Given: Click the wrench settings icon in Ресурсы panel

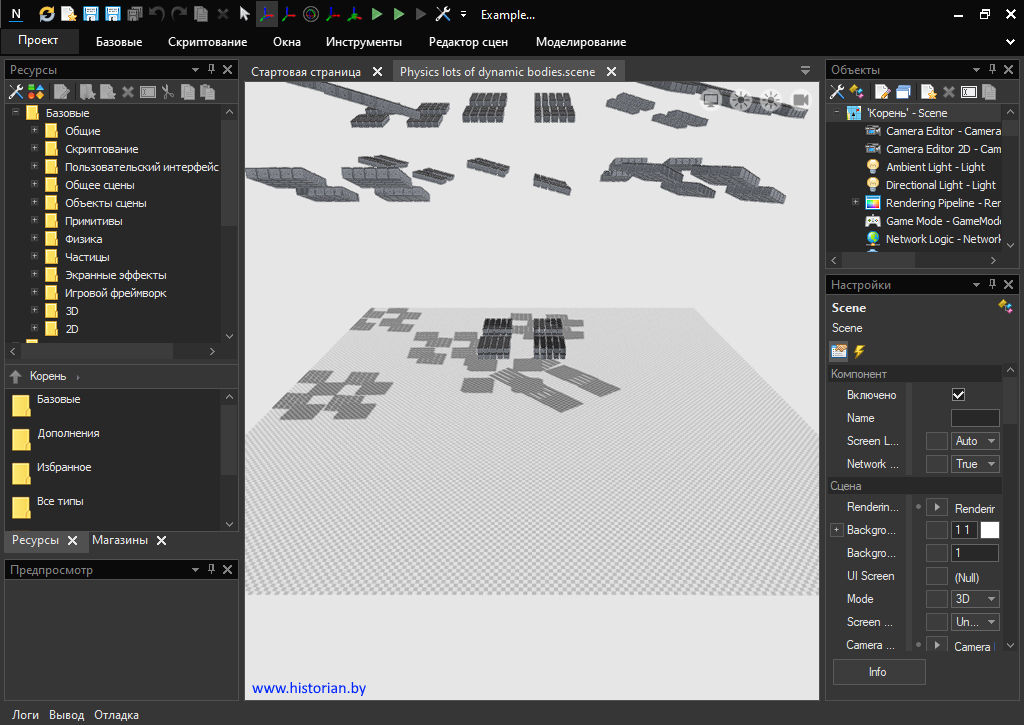Looking at the screenshot, I should [x=16, y=92].
